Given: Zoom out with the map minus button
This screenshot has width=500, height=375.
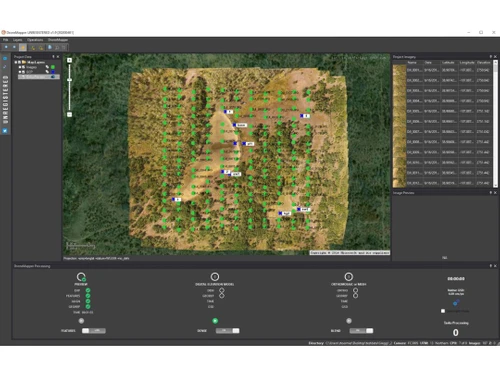Looking at the screenshot, I should (x=69, y=114).
